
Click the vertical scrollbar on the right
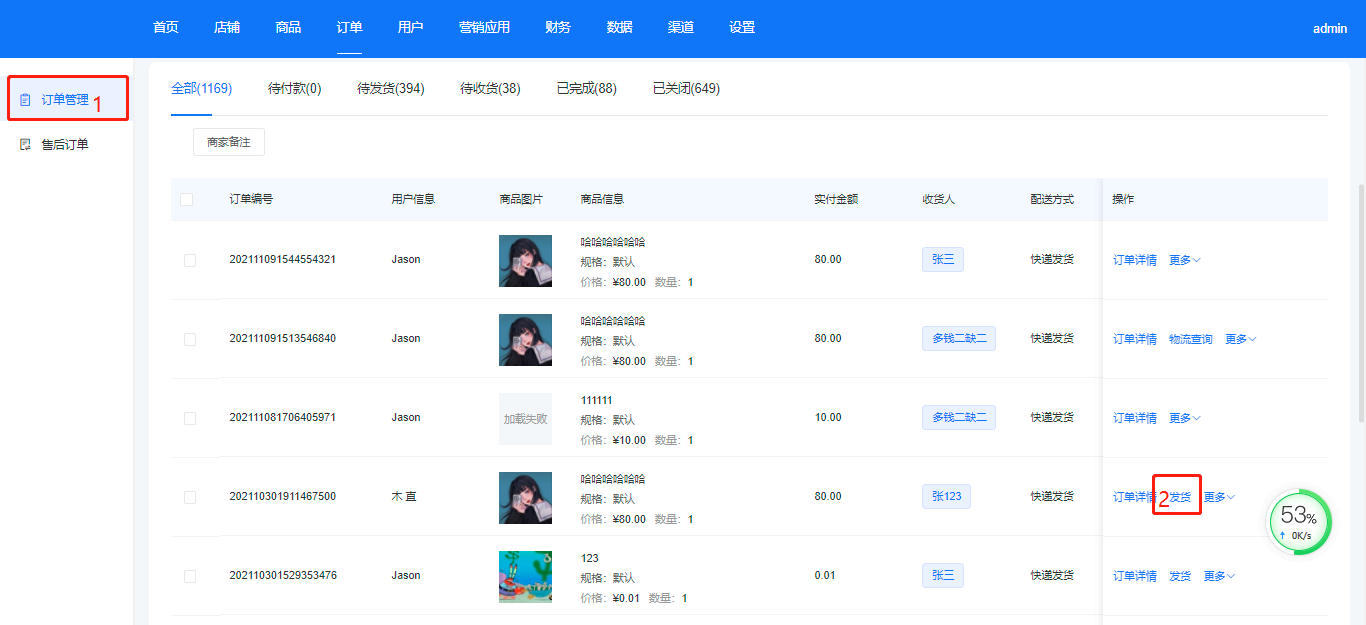click(1360, 300)
